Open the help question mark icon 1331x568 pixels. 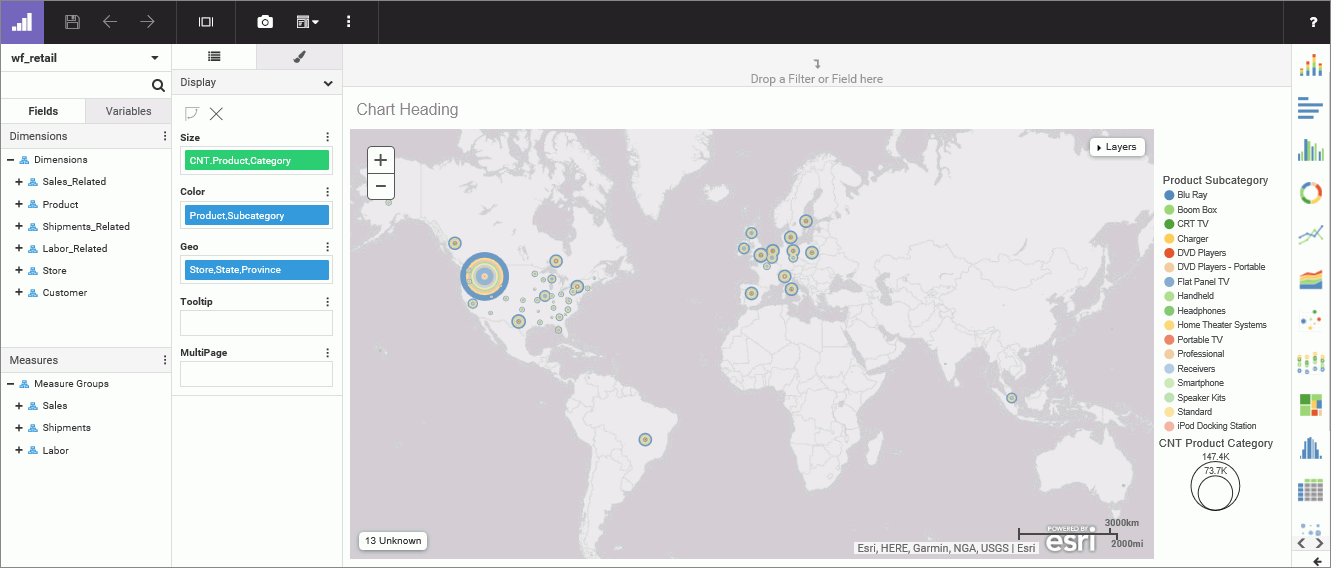[1313, 22]
